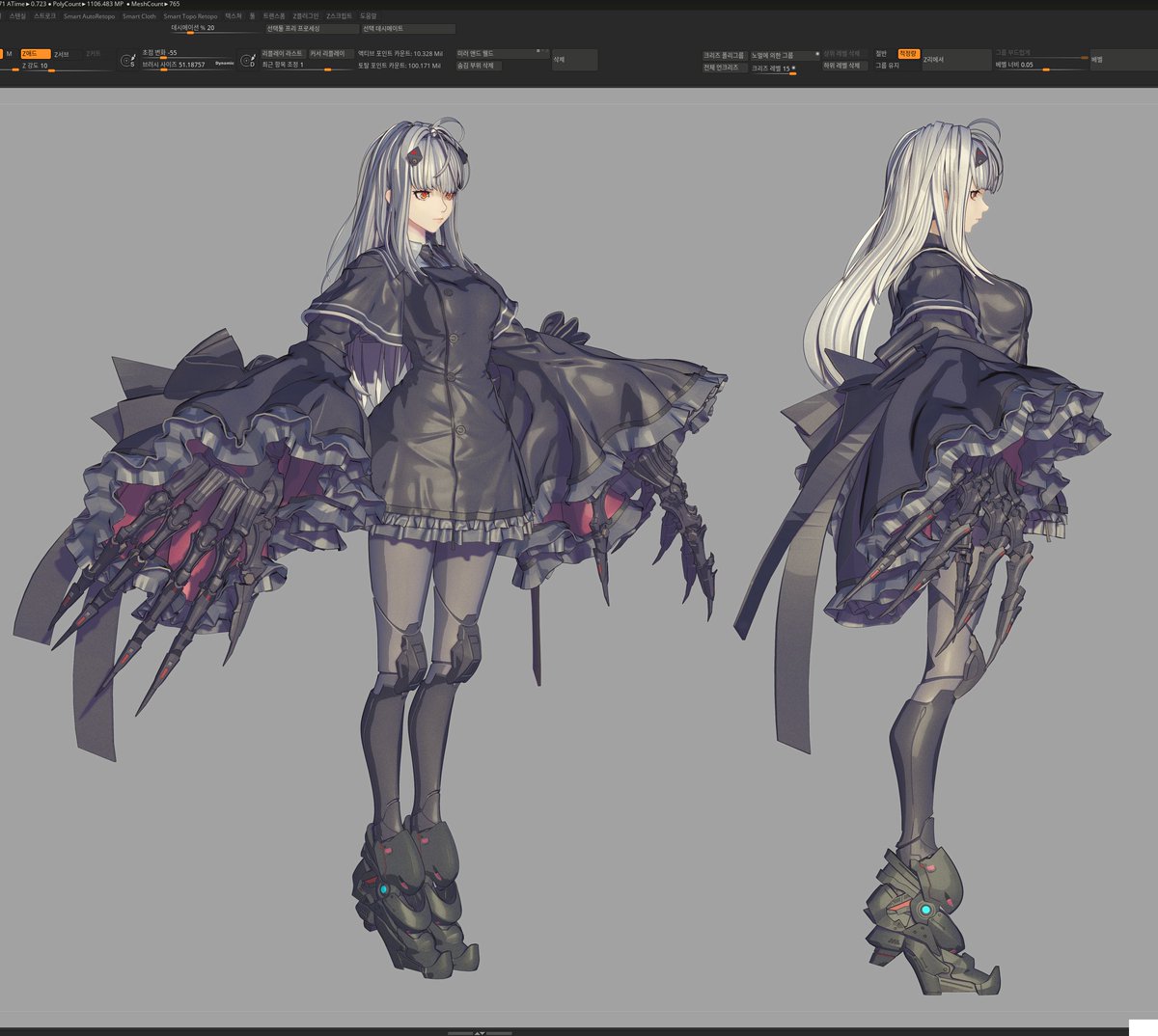Enable Z에드 sculpt mode
The image size is (1158, 1036).
35,54
